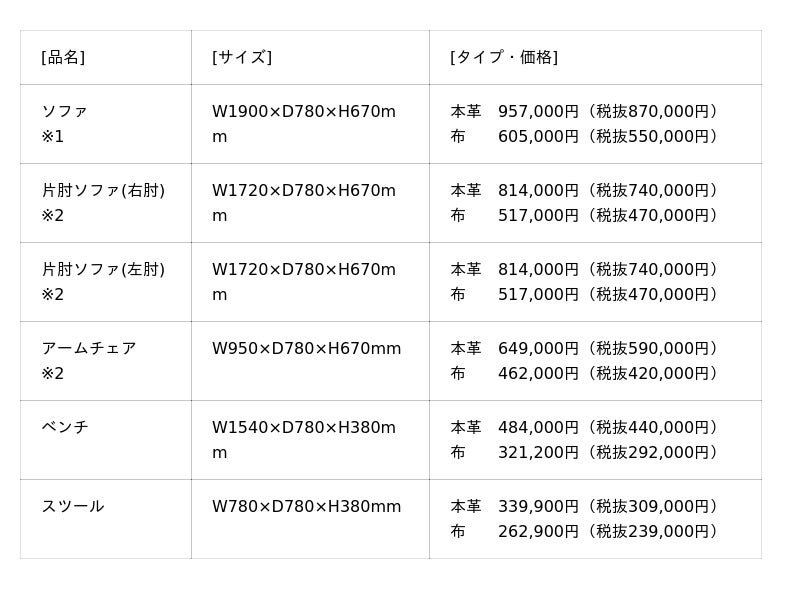The image size is (800, 589).
Task: Click the 片肘ソファ(右肘) product name
Action: pyautogui.click(x=103, y=191)
